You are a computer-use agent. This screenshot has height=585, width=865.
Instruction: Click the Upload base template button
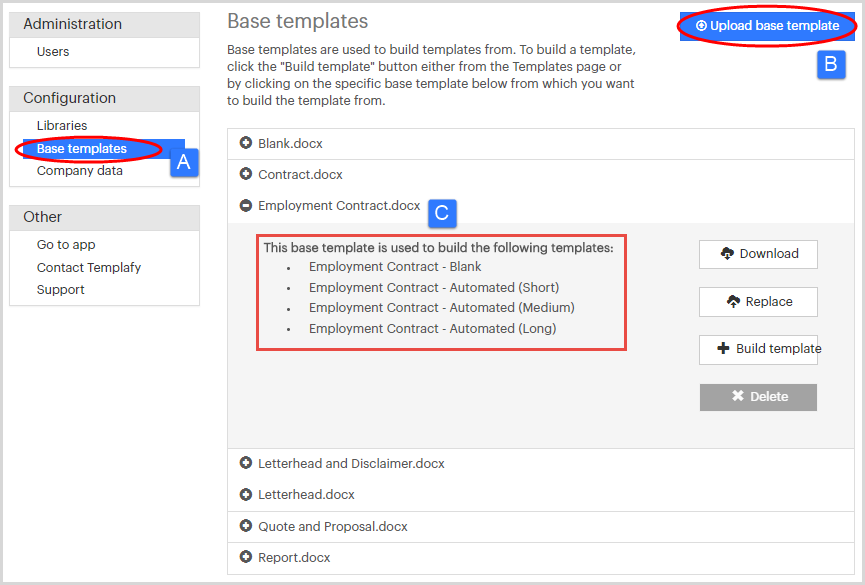coord(767,26)
